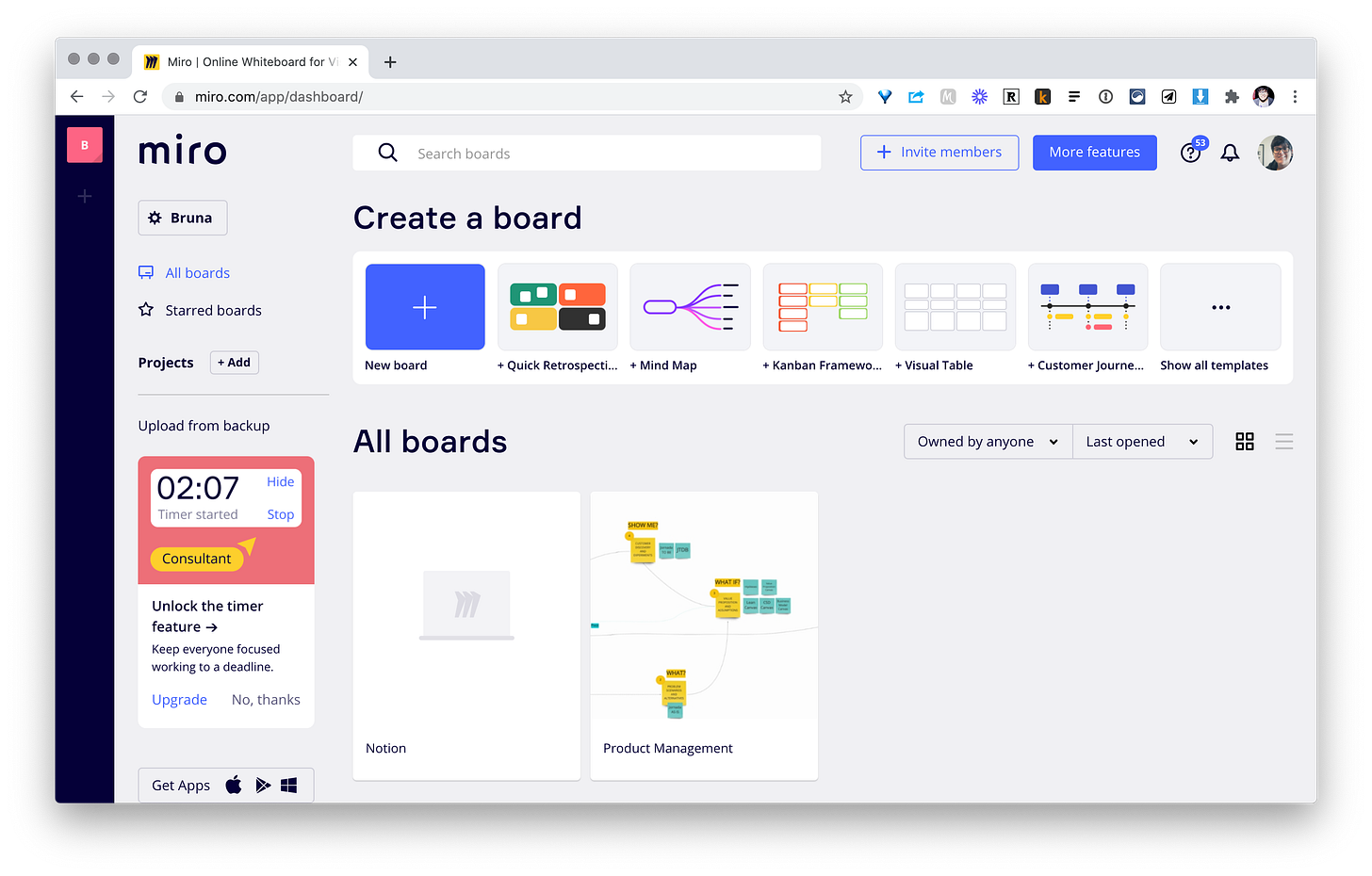
Task: Choose the Customer Journey template
Action: [x=1088, y=307]
